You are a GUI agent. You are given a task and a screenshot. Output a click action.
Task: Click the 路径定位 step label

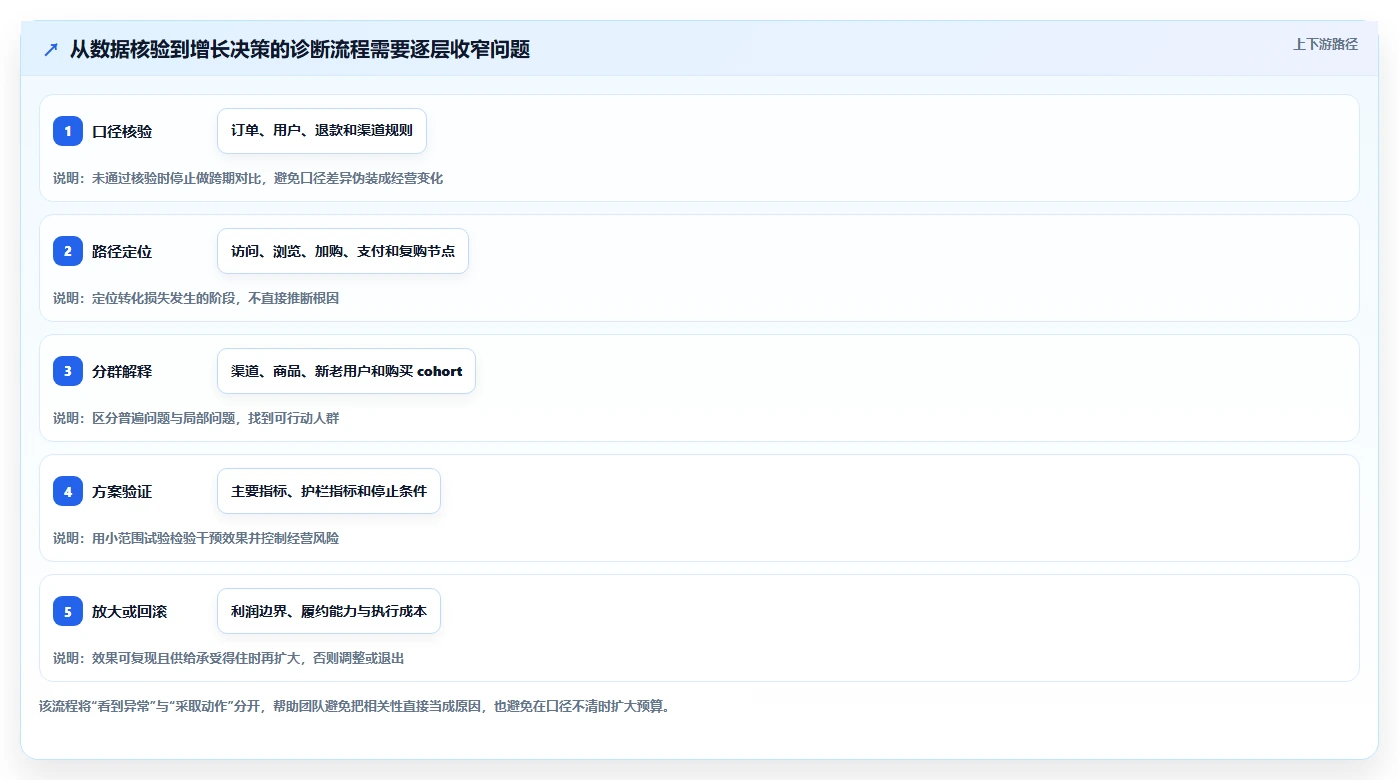pyautogui.click(x=122, y=252)
